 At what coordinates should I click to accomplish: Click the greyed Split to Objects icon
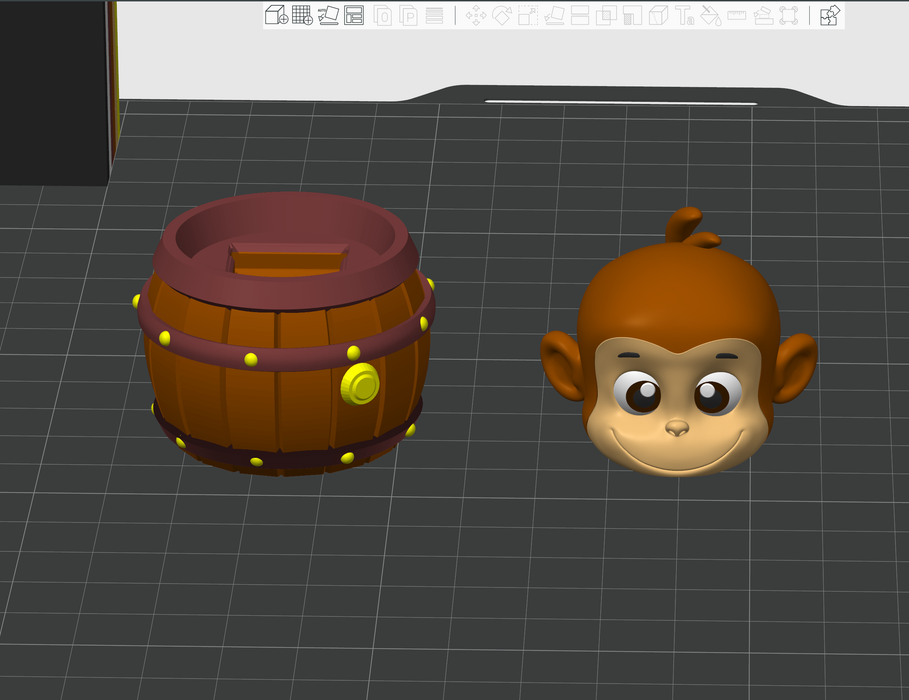(383, 15)
